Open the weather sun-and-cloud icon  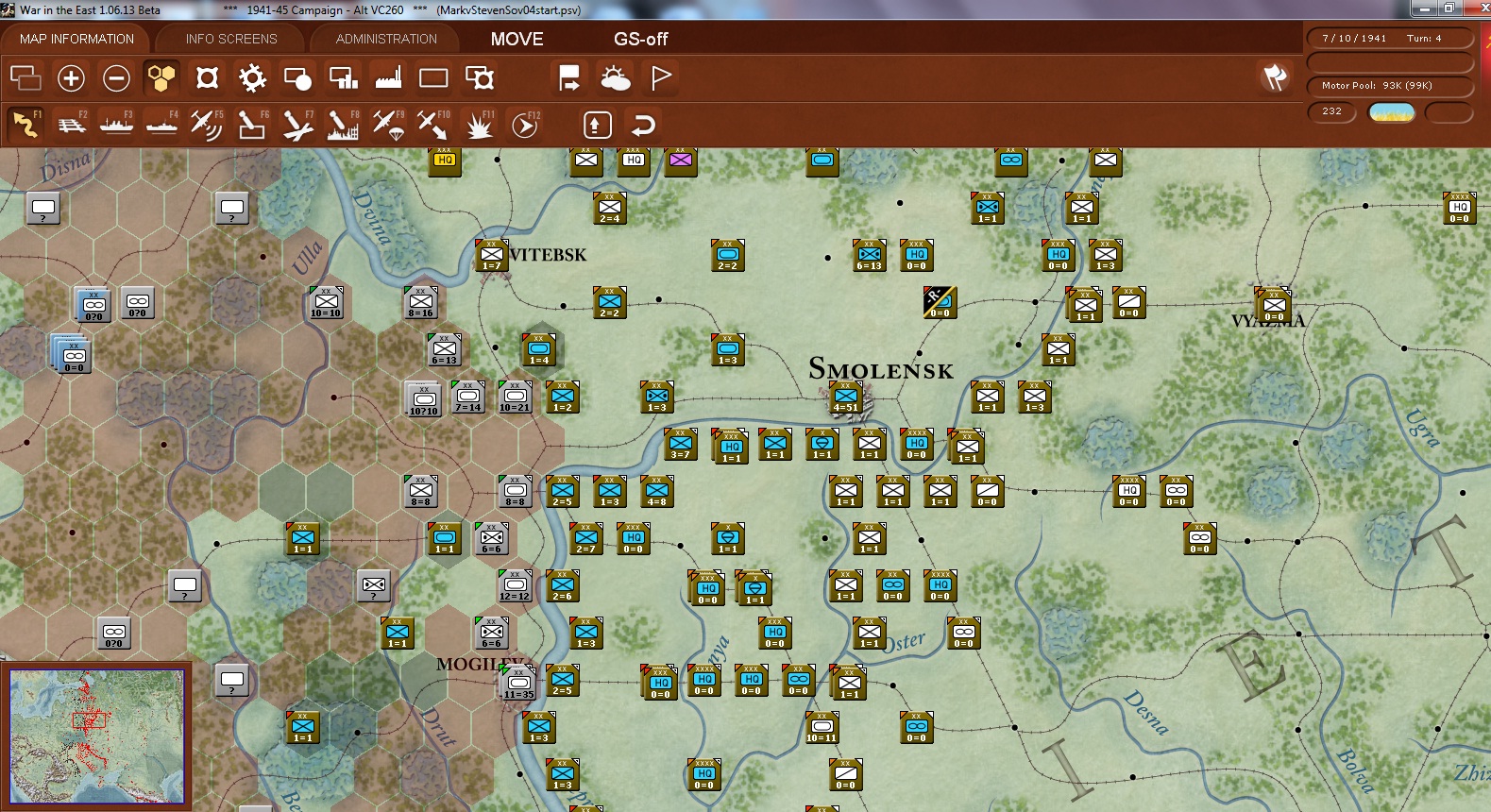[x=615, y=78]
